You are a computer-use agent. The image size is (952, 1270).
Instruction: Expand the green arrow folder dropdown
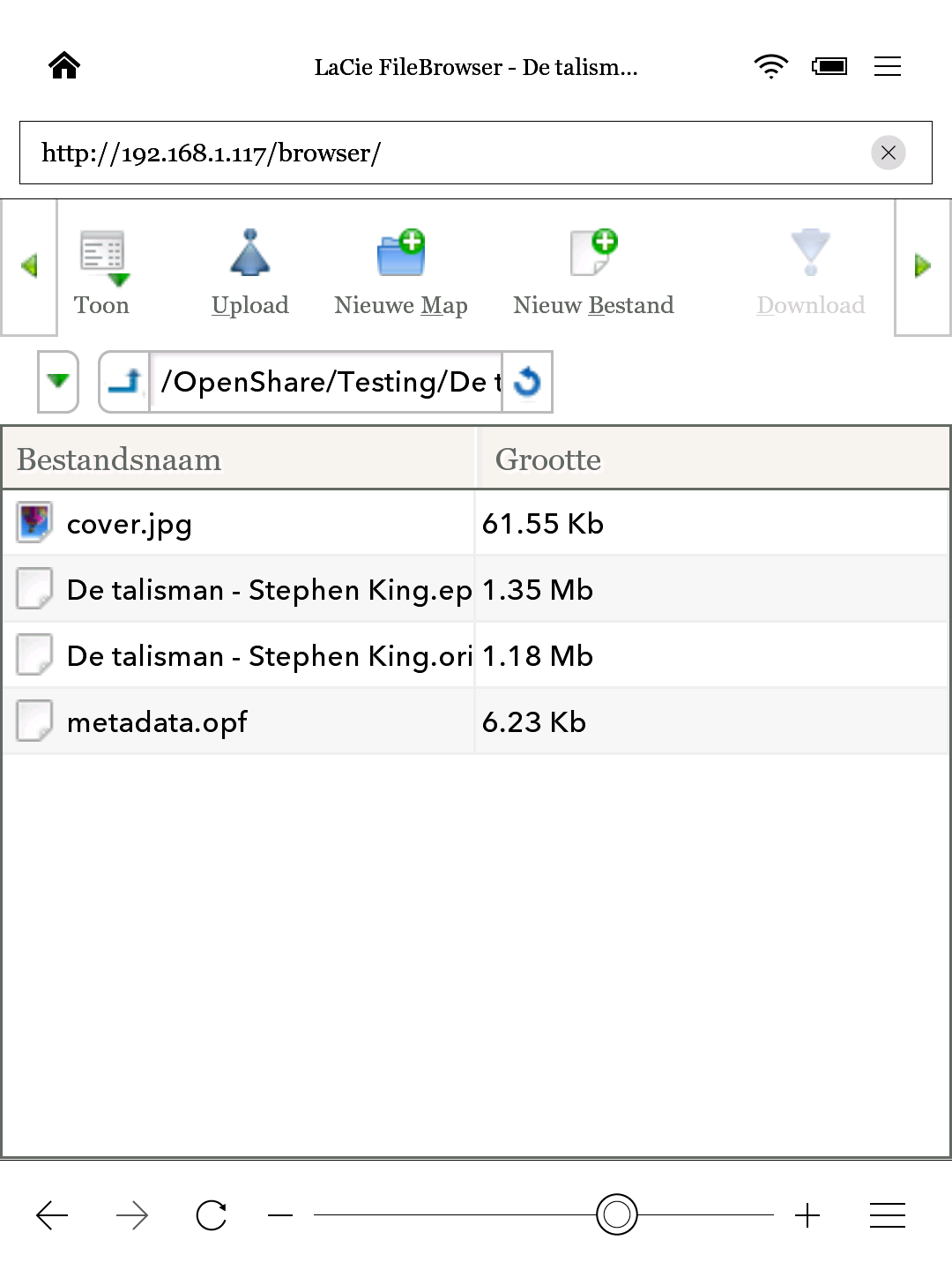pyautogui.click(x=58, y=382)
